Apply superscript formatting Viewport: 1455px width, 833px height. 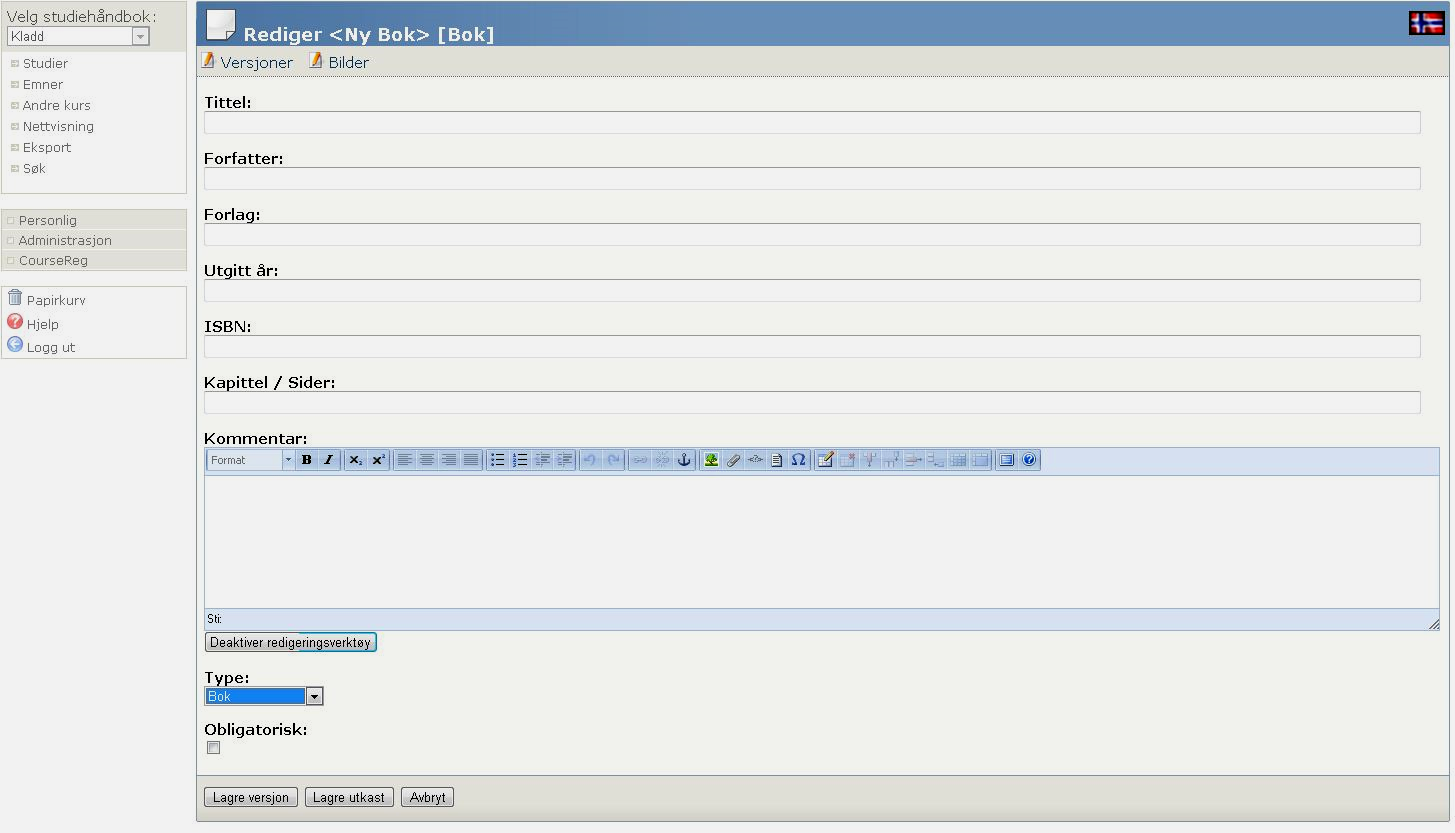coord(378,460)
